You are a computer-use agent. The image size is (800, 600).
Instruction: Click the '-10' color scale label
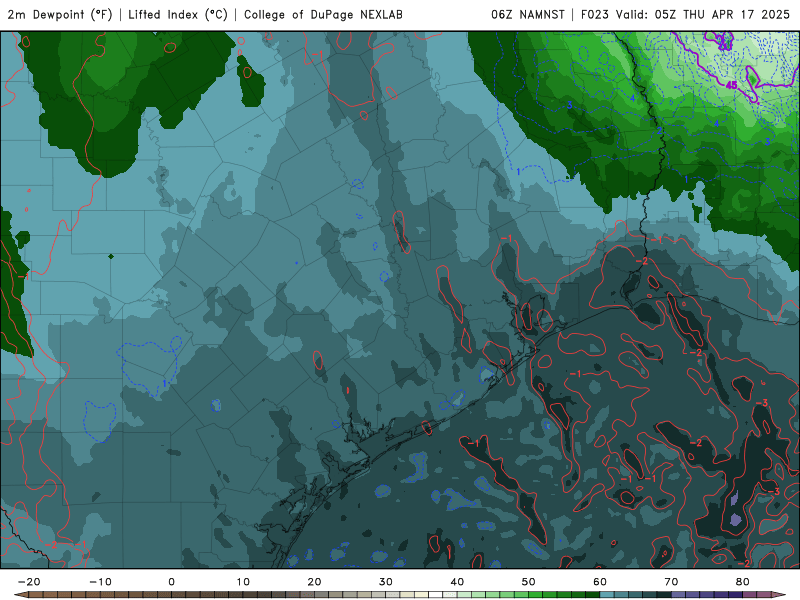click(x=100, y=582)
